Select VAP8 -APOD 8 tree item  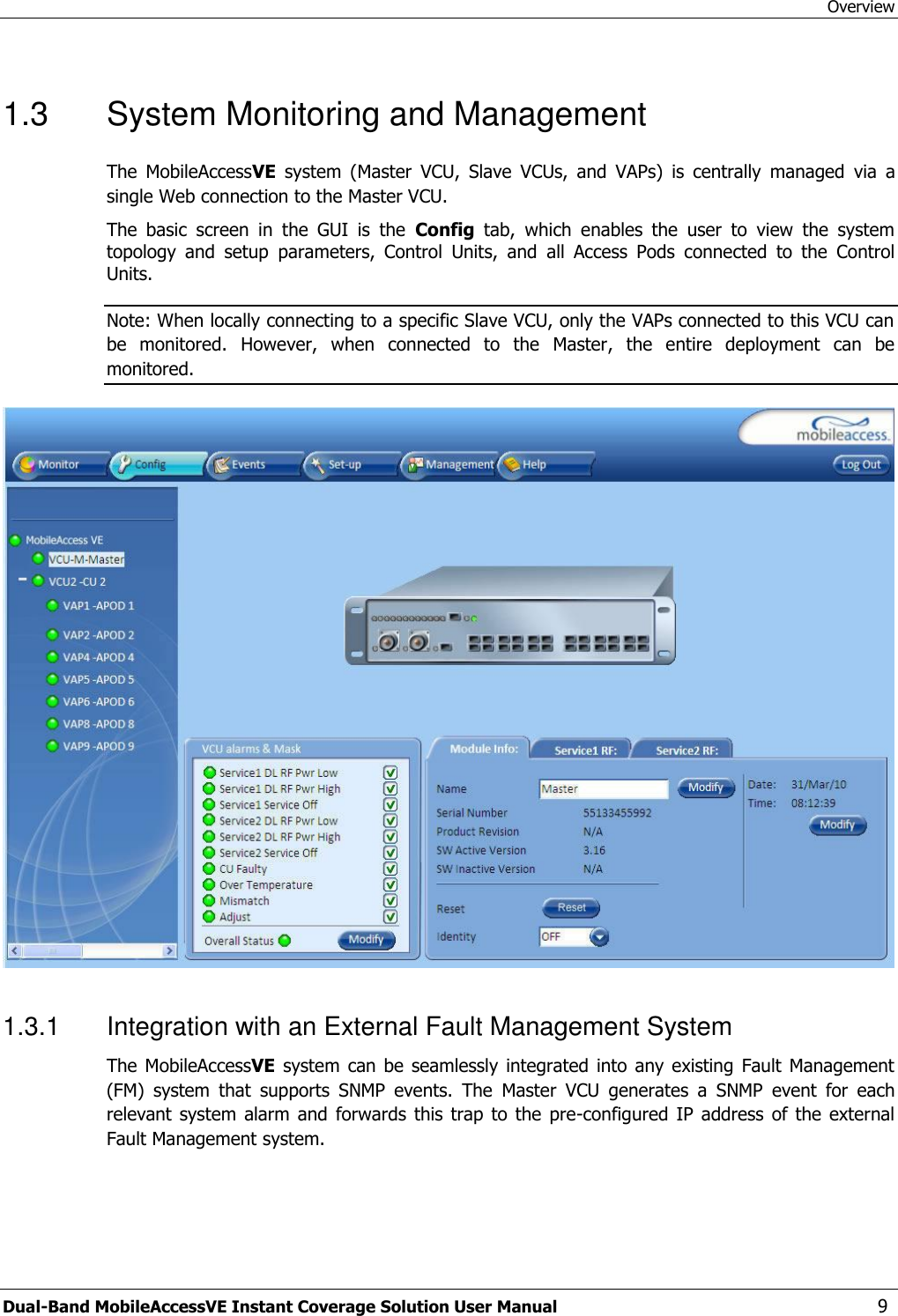99,724
